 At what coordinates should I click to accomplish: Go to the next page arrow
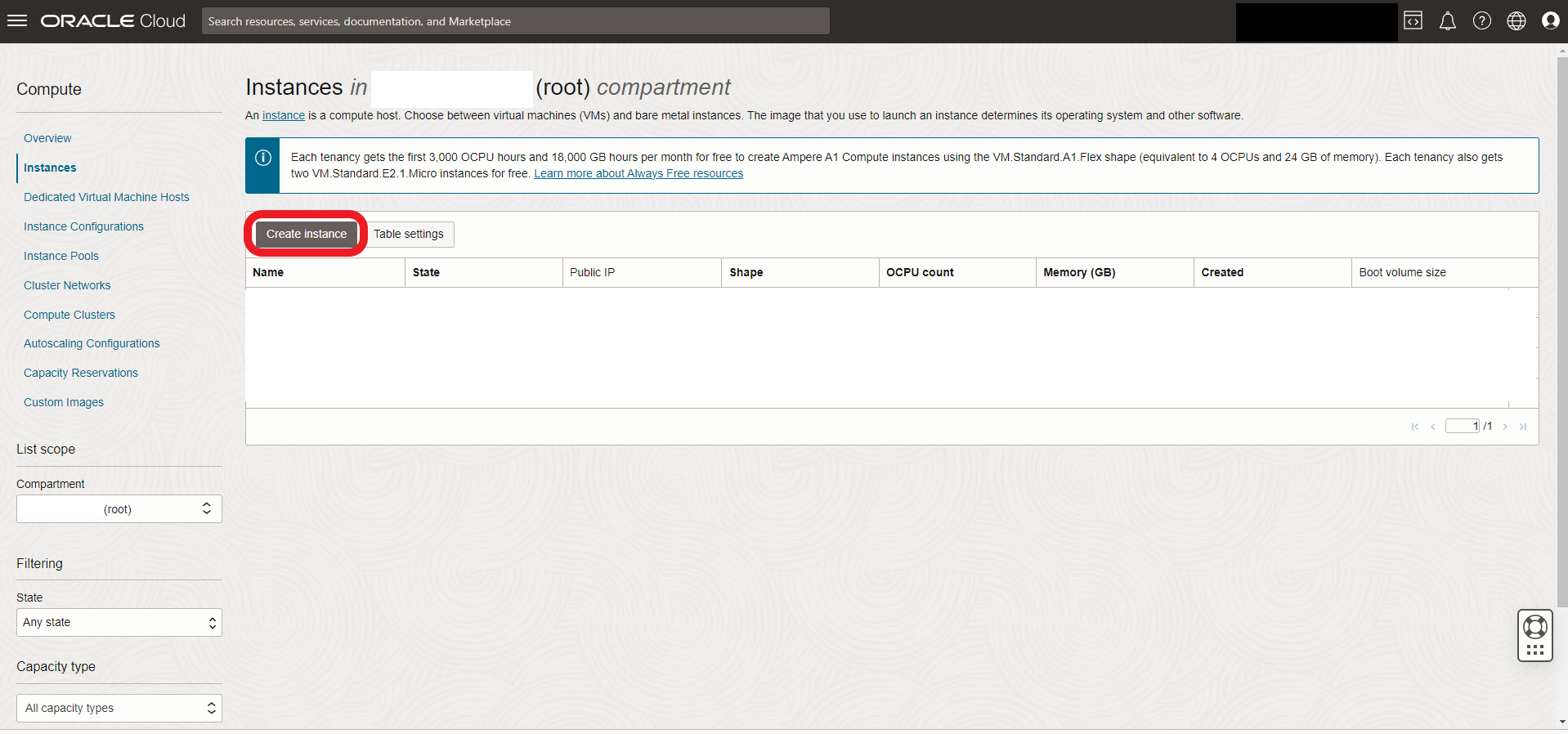click(1504, 427)
